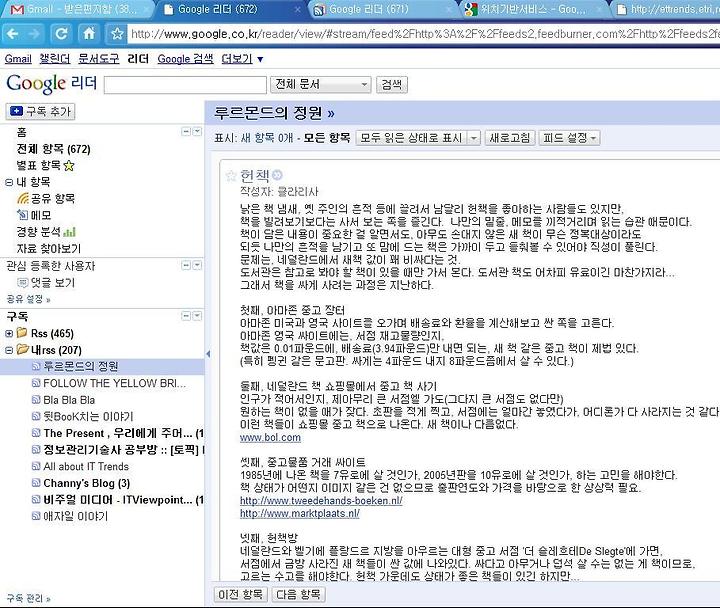The image size is (720, 608).
Task: Open Google 검색 link
Action: 185,59
